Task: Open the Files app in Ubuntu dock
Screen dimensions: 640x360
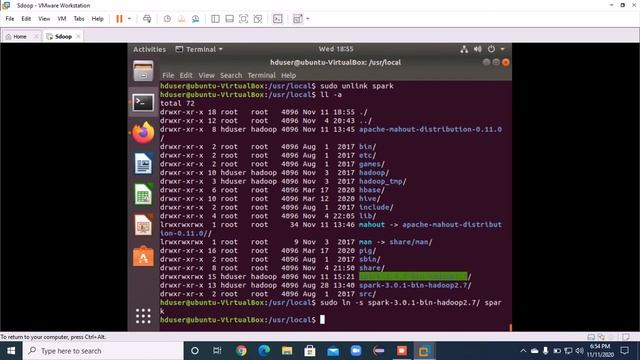Action: coord(143,71)
